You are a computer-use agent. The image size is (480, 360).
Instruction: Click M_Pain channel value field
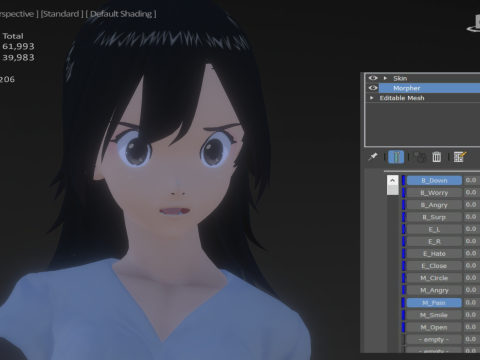(472, 303)
